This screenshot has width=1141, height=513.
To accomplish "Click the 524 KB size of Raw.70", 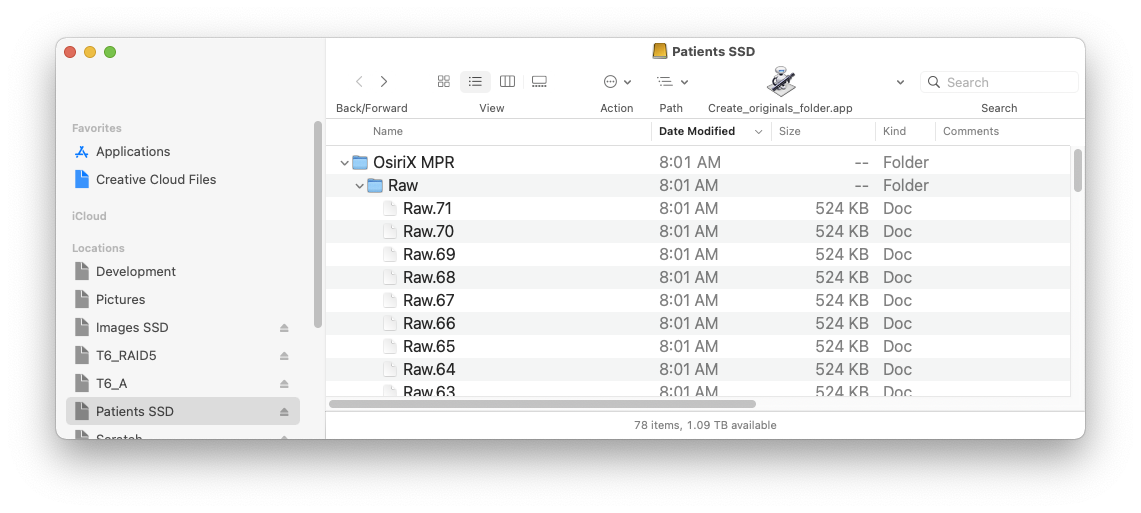I will [842, 231].
